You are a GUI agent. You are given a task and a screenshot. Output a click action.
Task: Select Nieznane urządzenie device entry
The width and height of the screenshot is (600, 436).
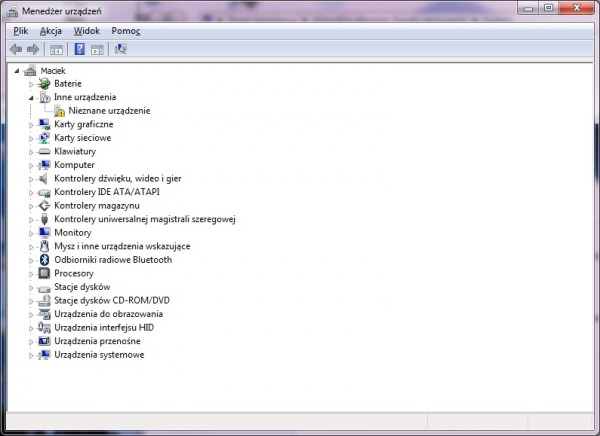click(x=109, y=111)
